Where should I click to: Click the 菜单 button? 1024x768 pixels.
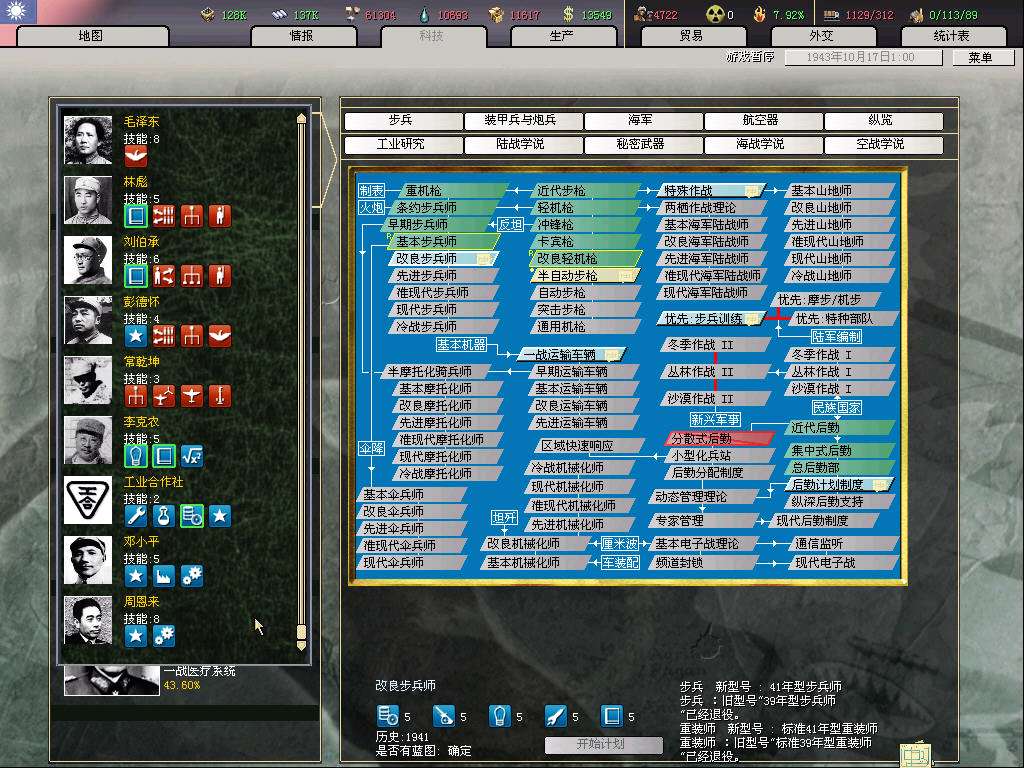pos(982,57)
